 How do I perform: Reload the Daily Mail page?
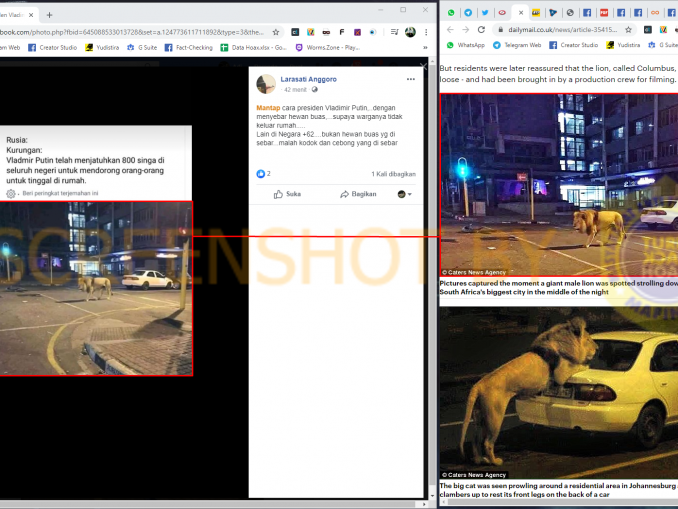[481, 29]
